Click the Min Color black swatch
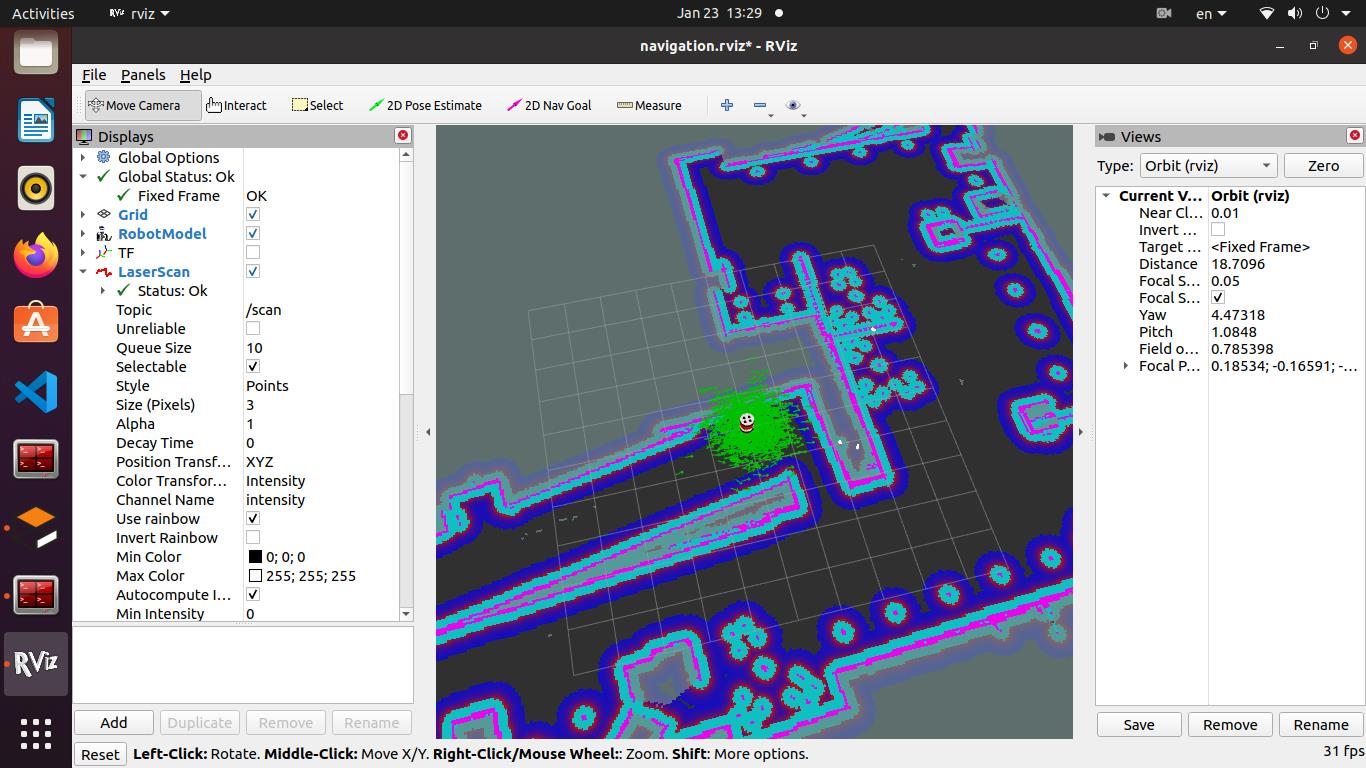This screenshot has width=1366, height=768. coord(255,557)
